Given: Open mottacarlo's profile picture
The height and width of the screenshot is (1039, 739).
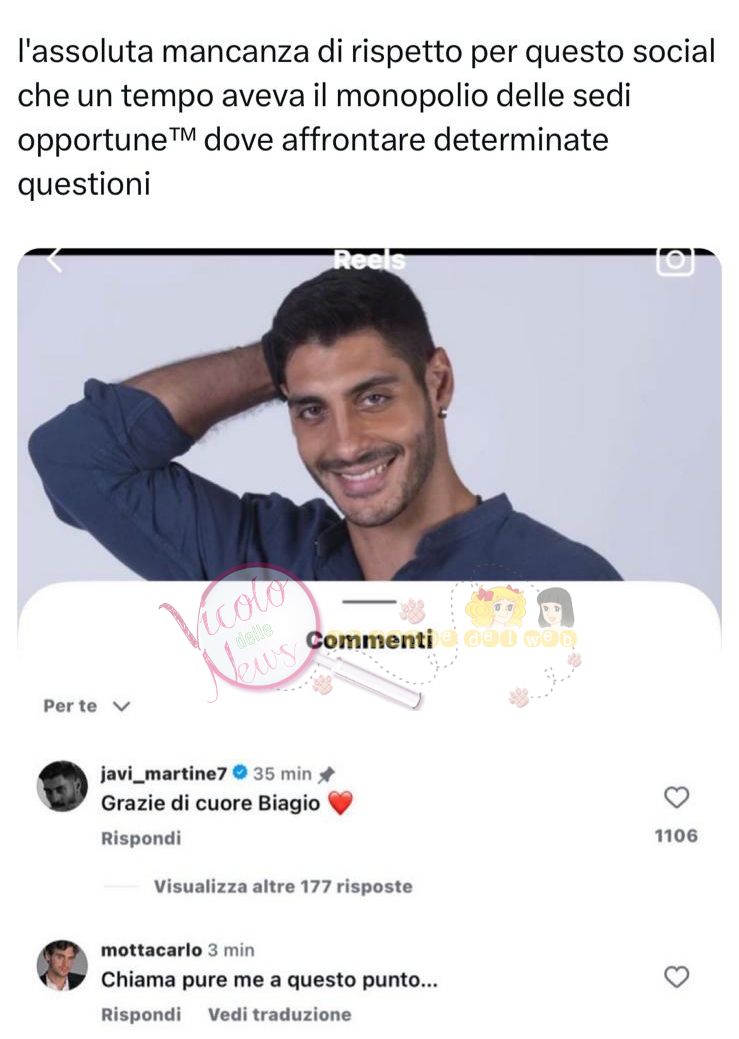Looking at the screenshot, I should [x=62, y=965].
